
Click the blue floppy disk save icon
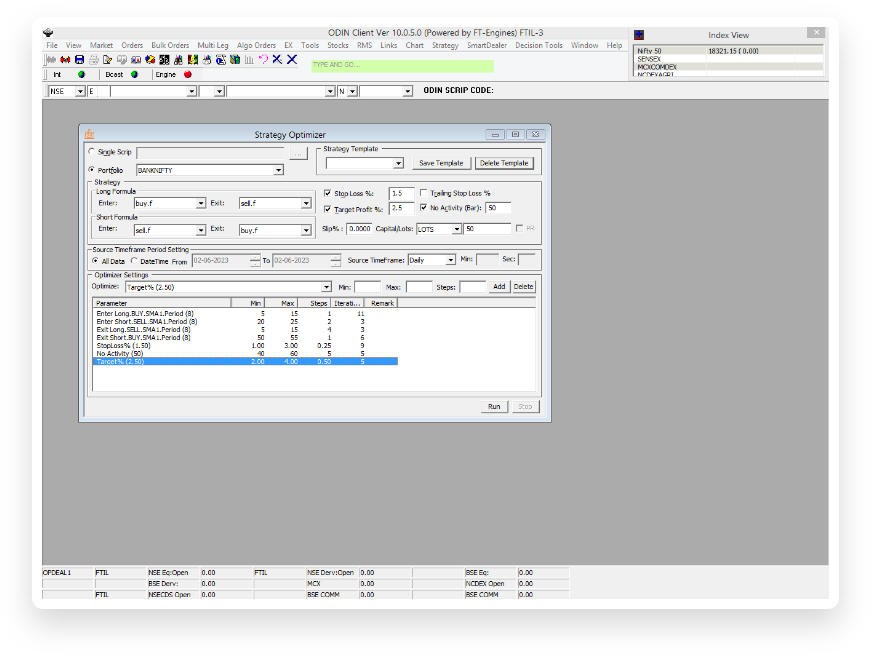[79, 59]
